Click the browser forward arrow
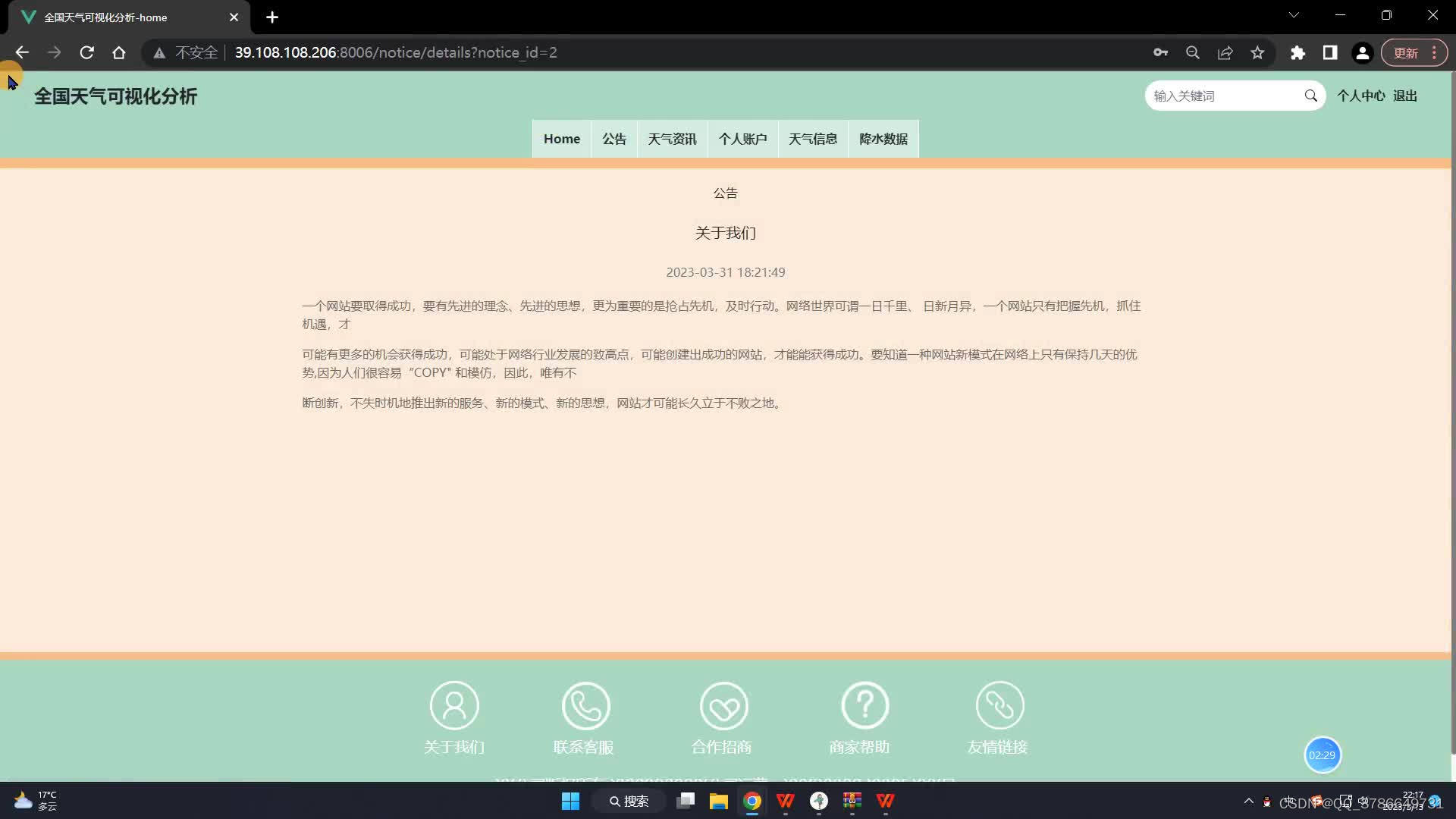1456x819 pixels. click(x=54, y=52)
